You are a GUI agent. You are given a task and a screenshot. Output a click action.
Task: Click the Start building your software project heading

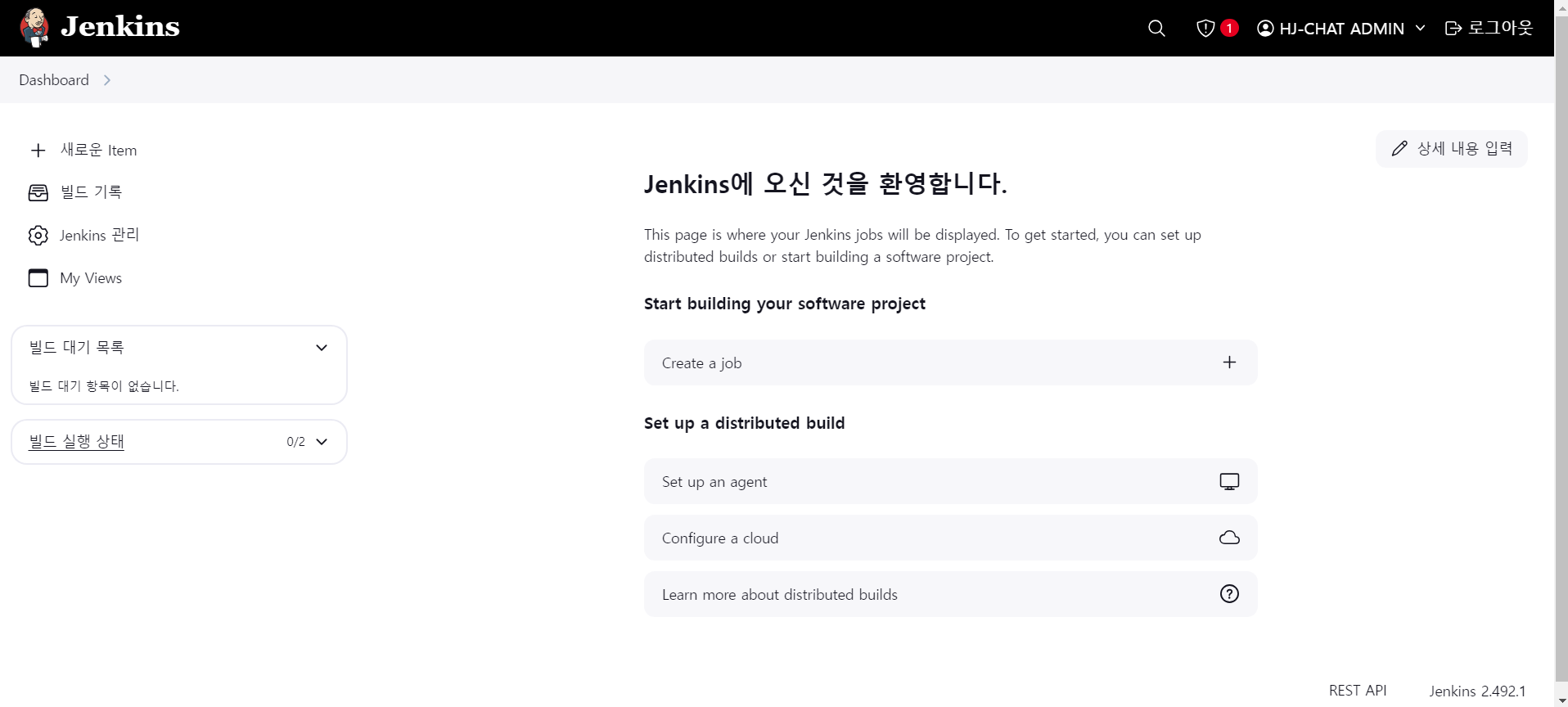(x=785, y=304)
